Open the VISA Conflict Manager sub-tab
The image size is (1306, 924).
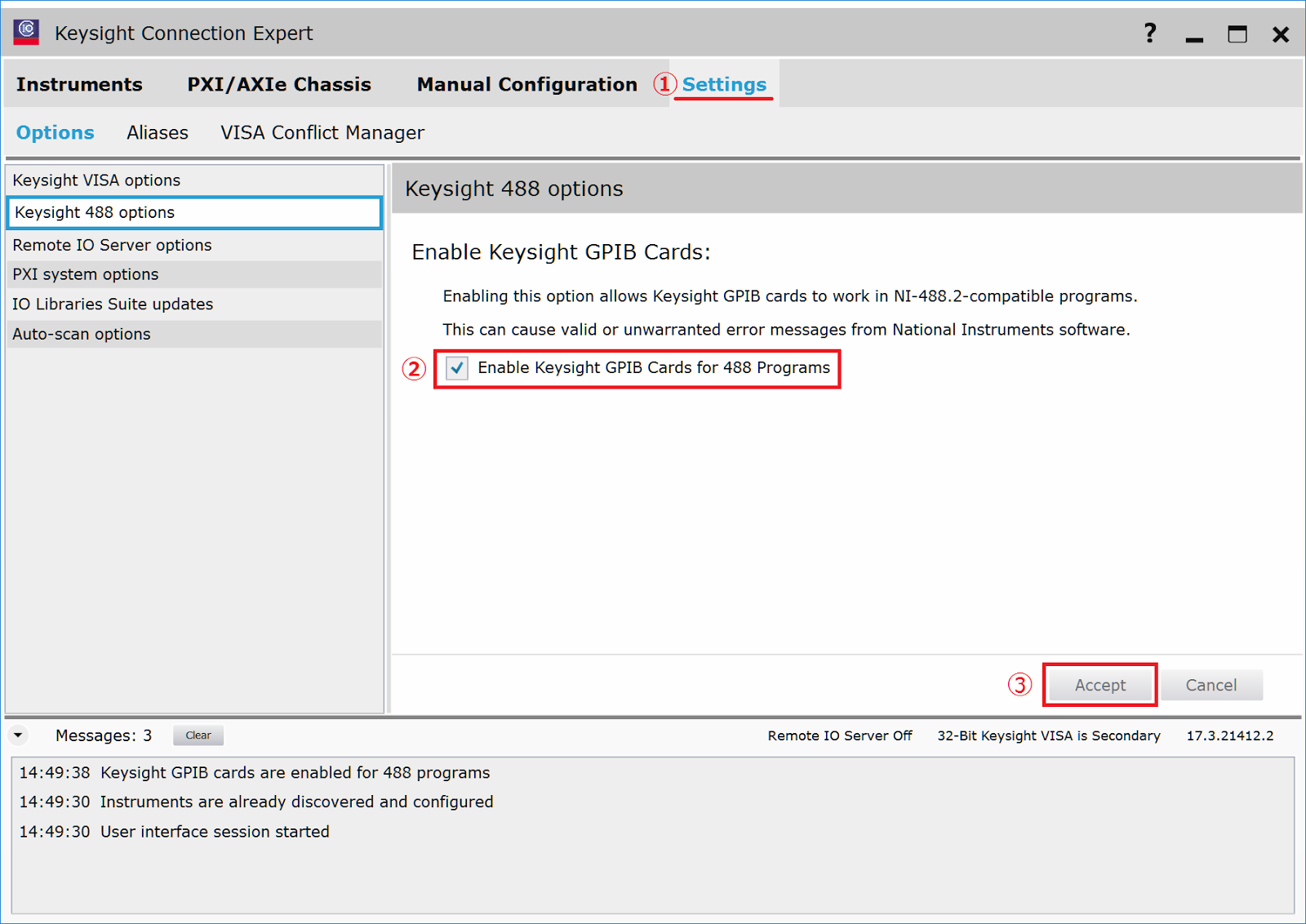322,132
